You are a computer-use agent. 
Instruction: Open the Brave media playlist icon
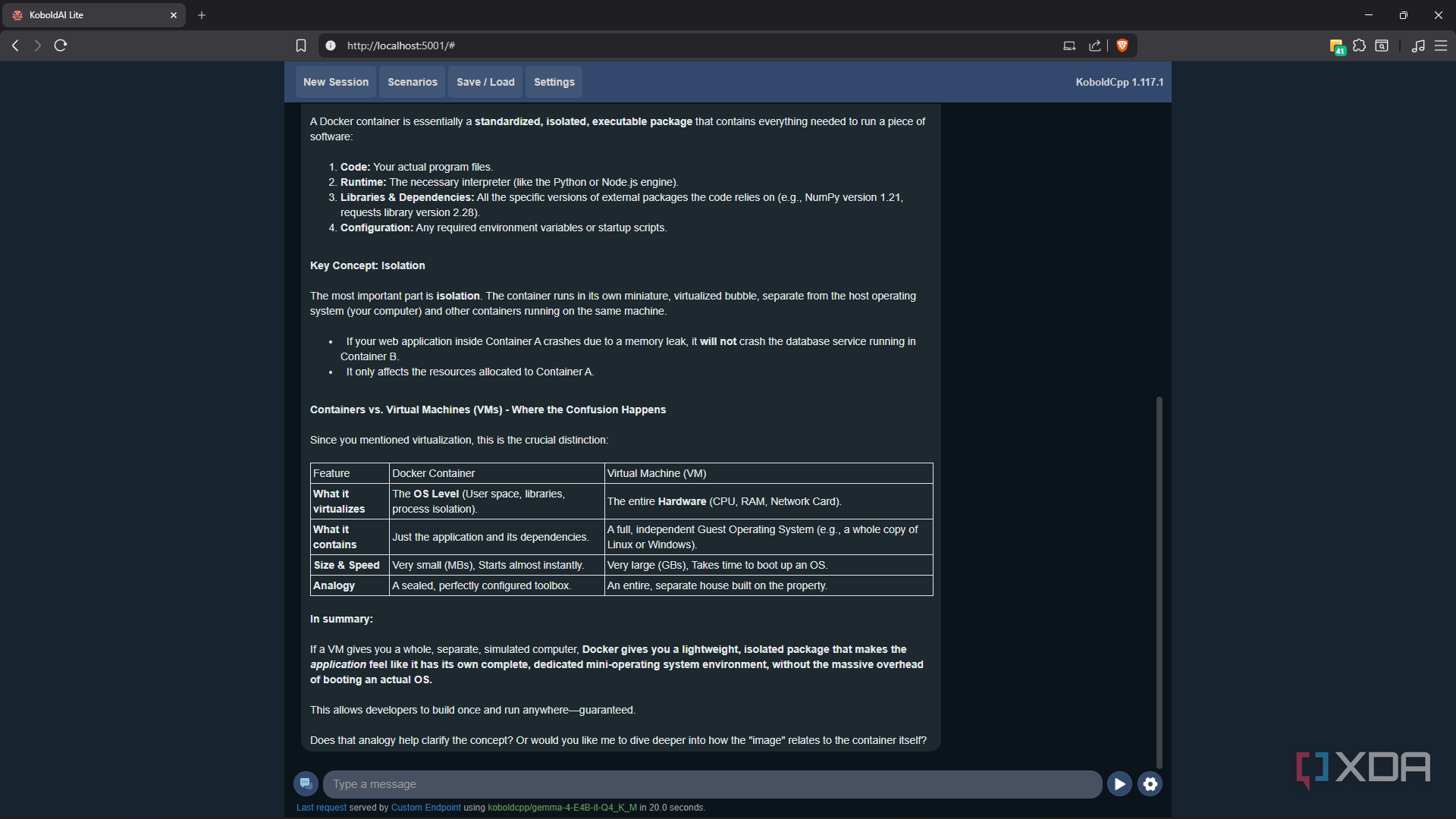point(1418,45)
